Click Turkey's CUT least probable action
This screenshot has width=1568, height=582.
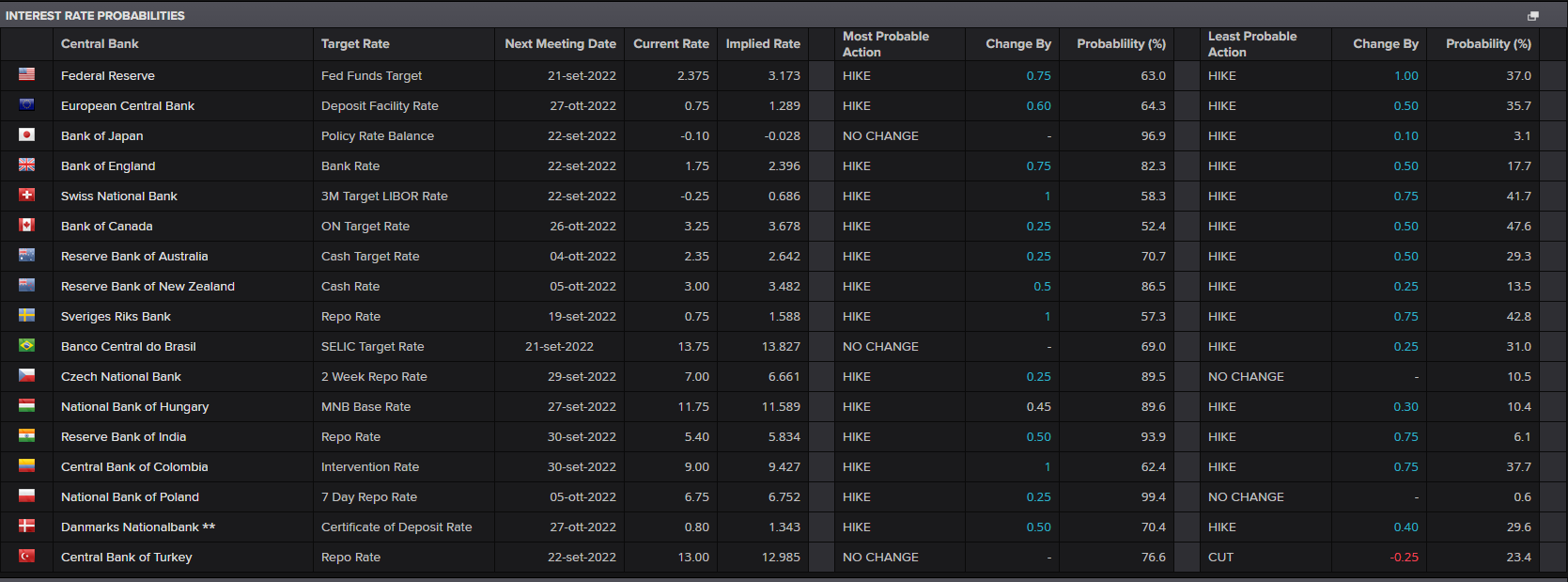(1220, 558)
